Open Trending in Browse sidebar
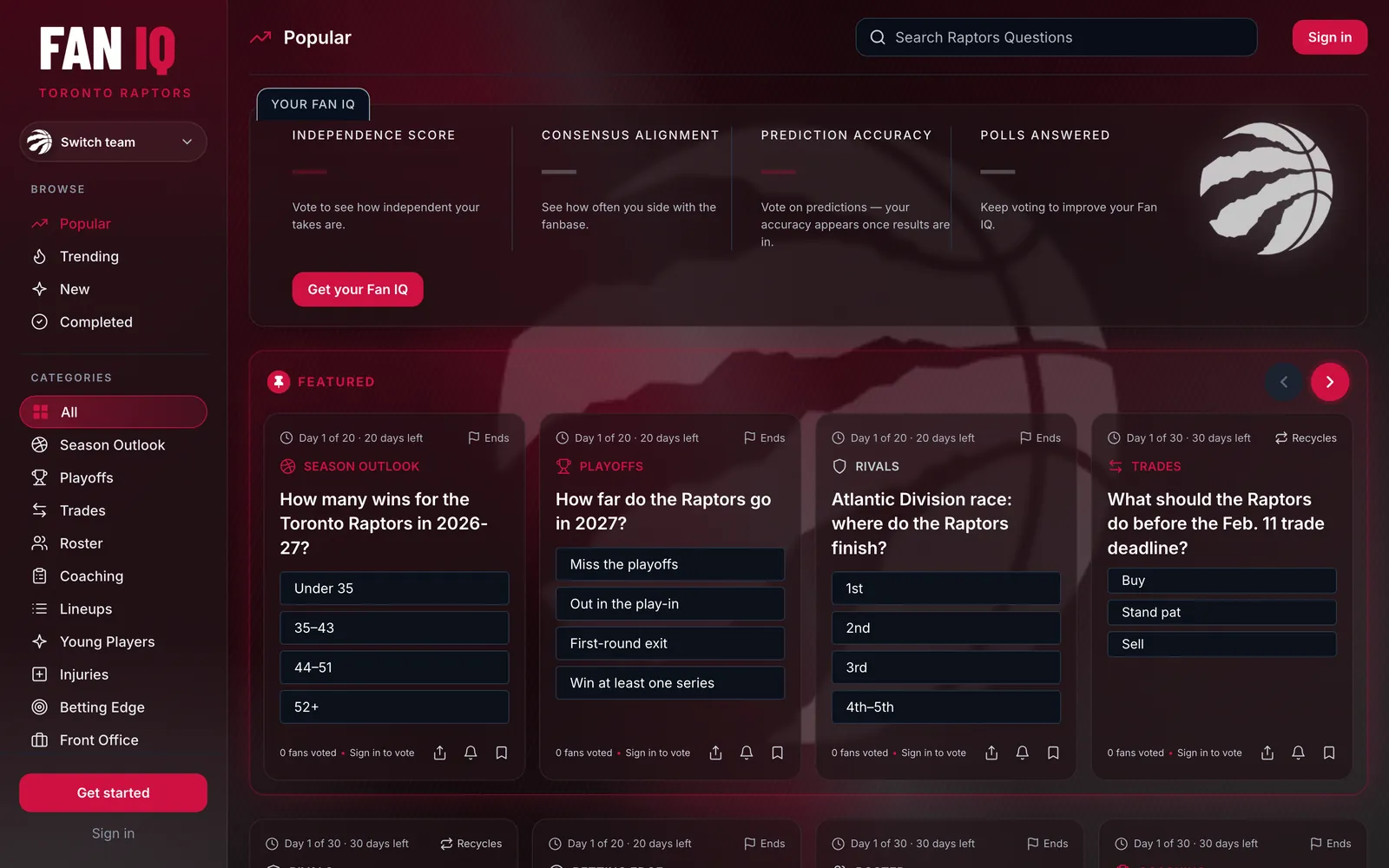The width and height of the screenshot is (1389, 868). click(113, 256)
